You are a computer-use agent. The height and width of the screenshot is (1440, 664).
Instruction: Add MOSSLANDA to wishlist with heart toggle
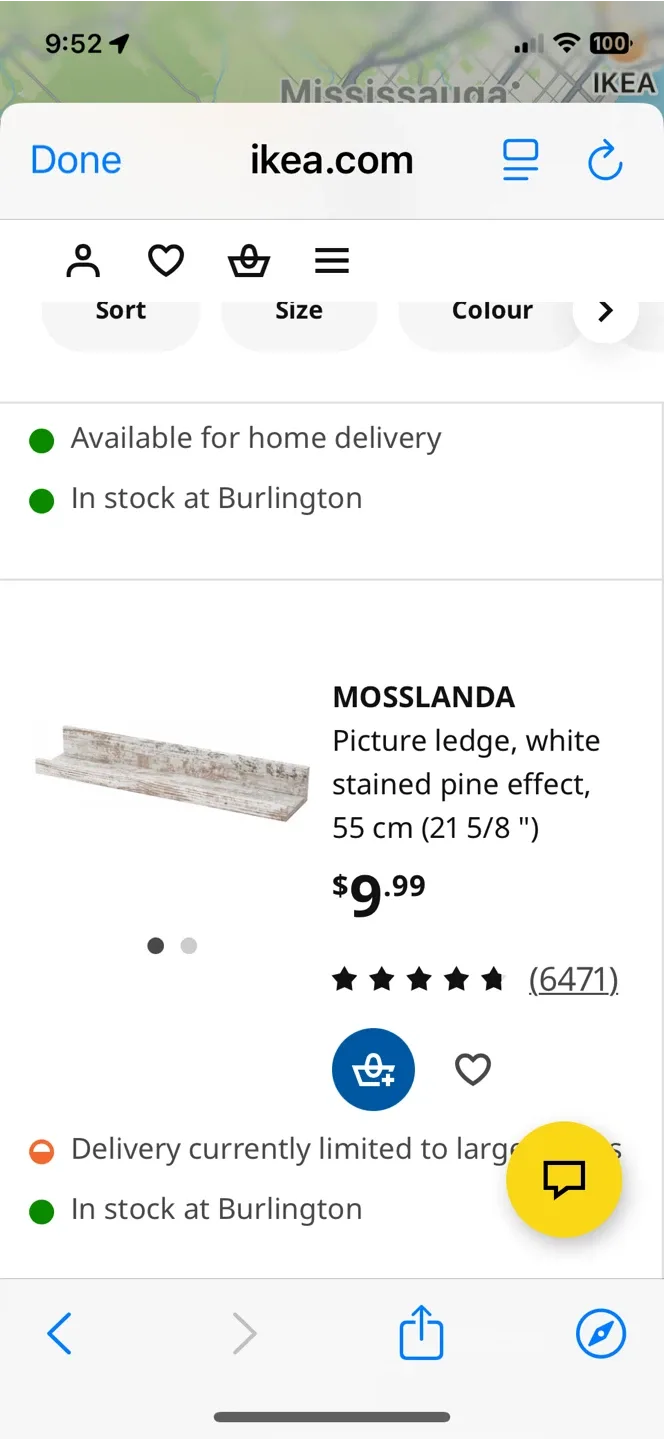click(x=472, y=1069)
